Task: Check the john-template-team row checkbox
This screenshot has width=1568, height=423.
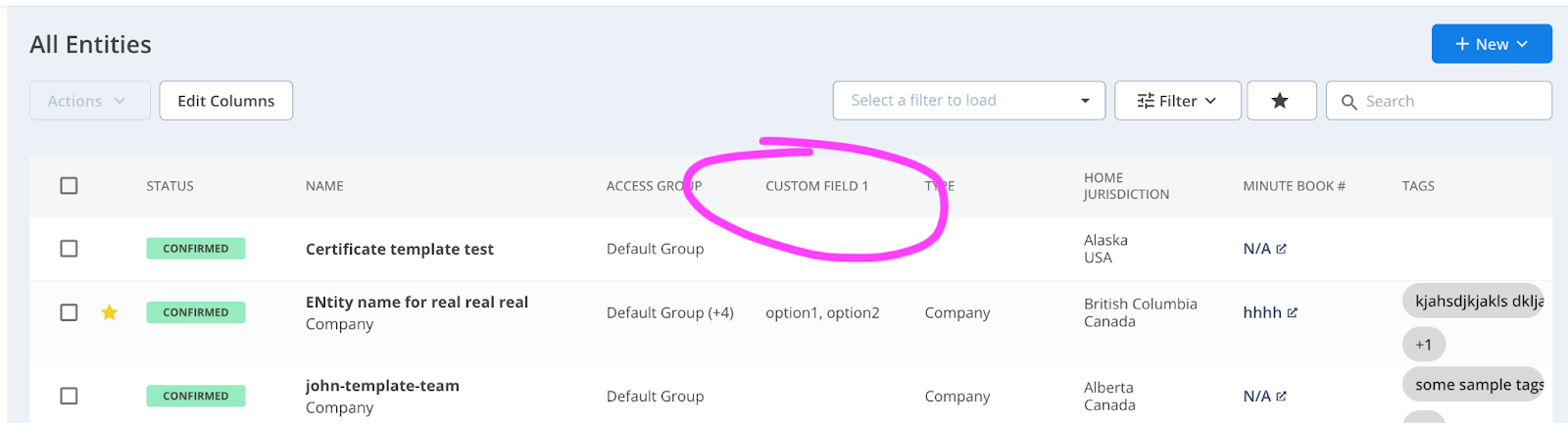Action: 69,396
